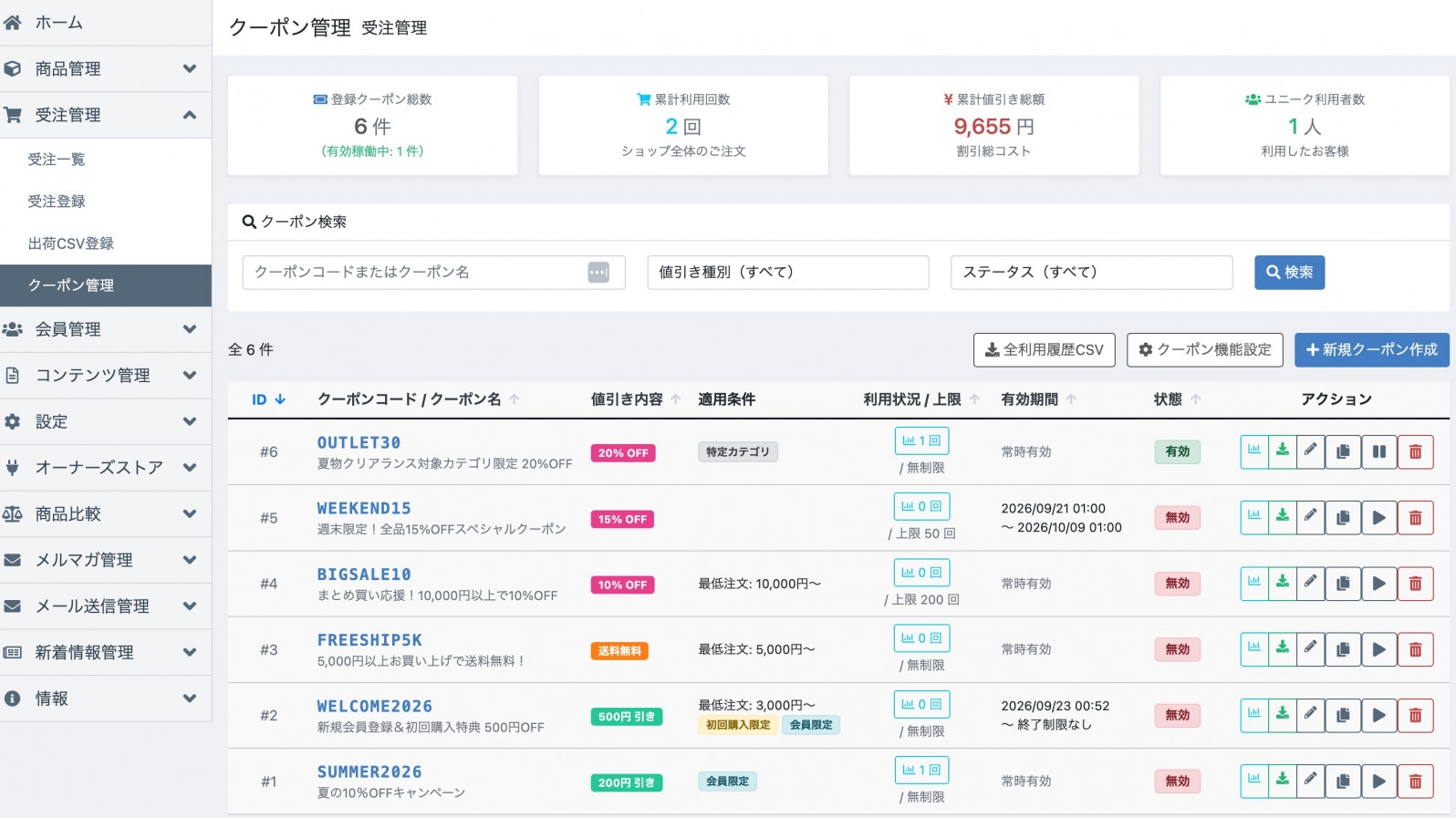Open FREESHIP5K coupon code link

click(x=369, y=640)
